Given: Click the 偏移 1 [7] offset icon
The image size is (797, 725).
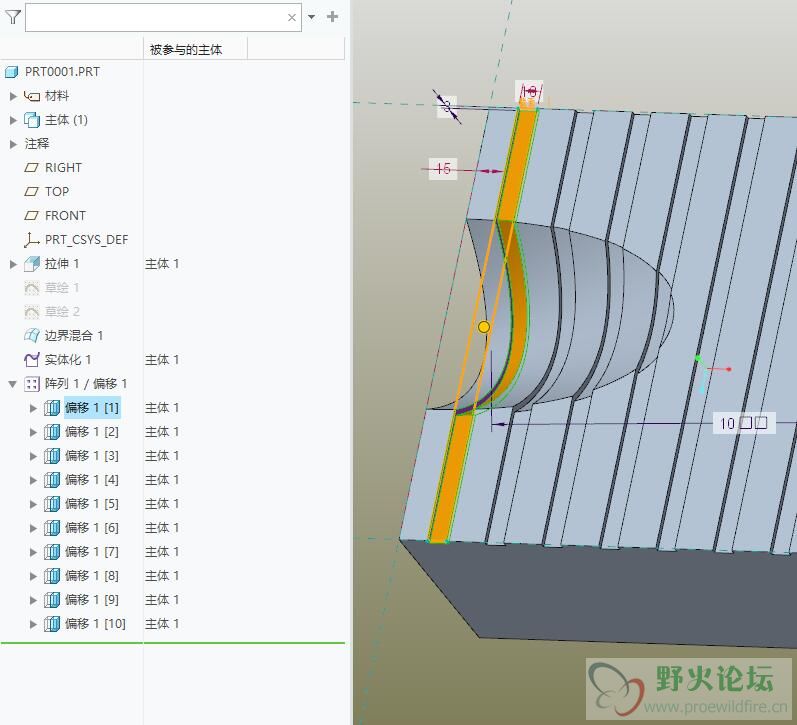Looking at the screenshot, I should pyautogui.click(x=52, y=552).
